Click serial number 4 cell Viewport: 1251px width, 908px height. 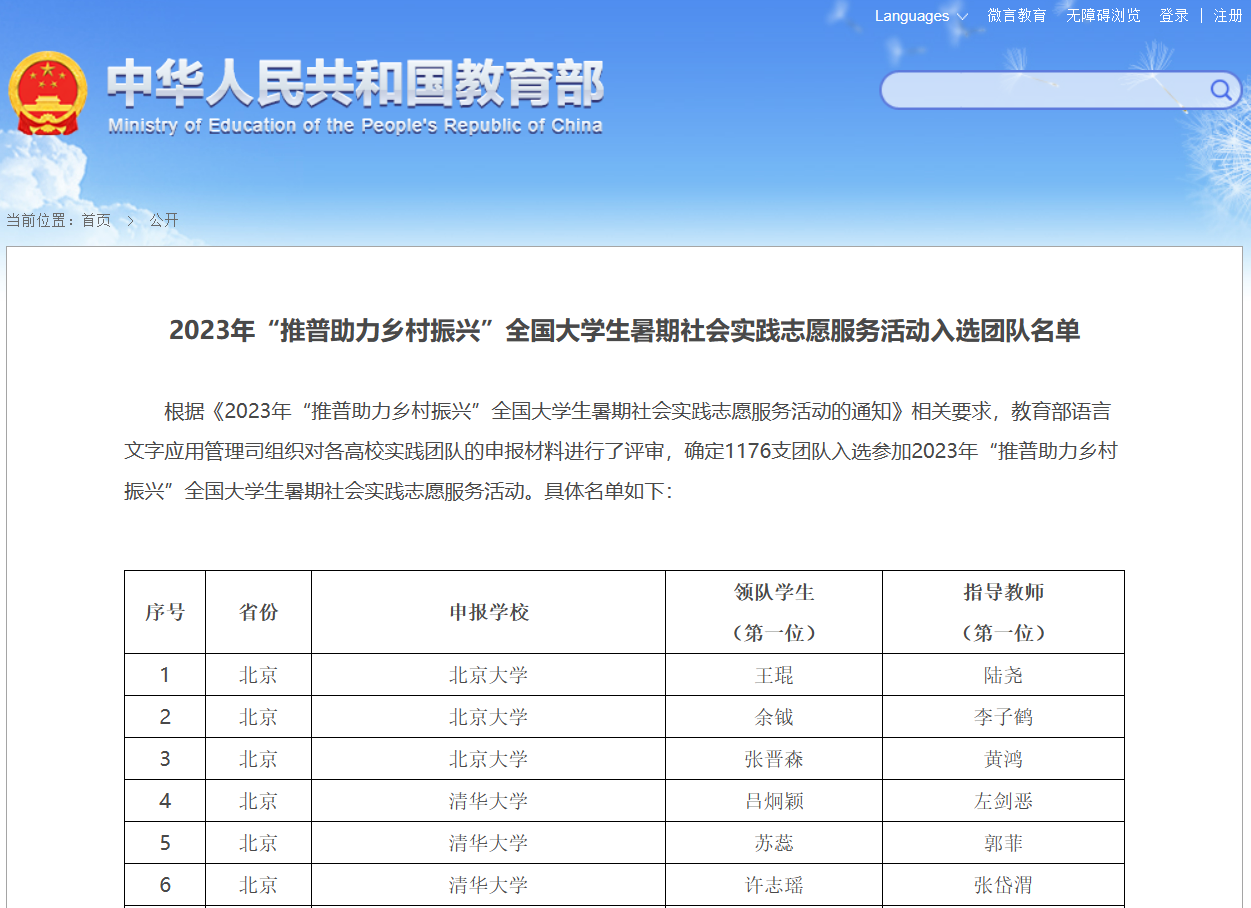[x=165, y=801]
